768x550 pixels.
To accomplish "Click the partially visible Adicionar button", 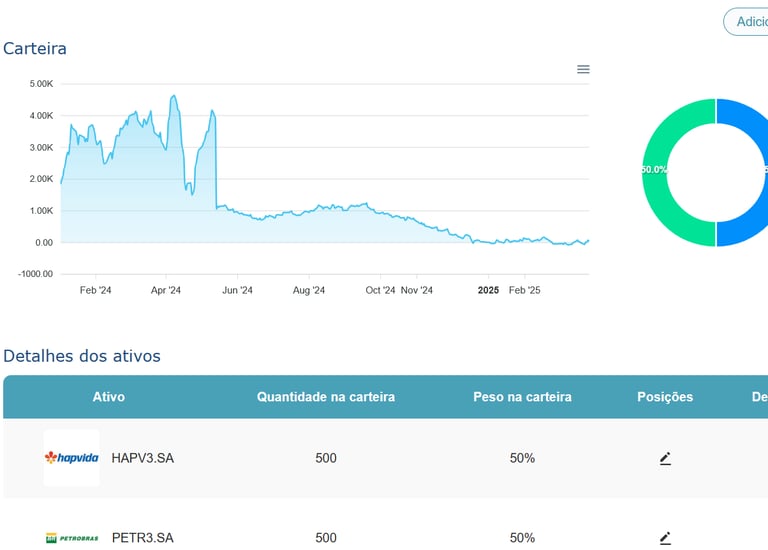I will (x=745, y=22).
